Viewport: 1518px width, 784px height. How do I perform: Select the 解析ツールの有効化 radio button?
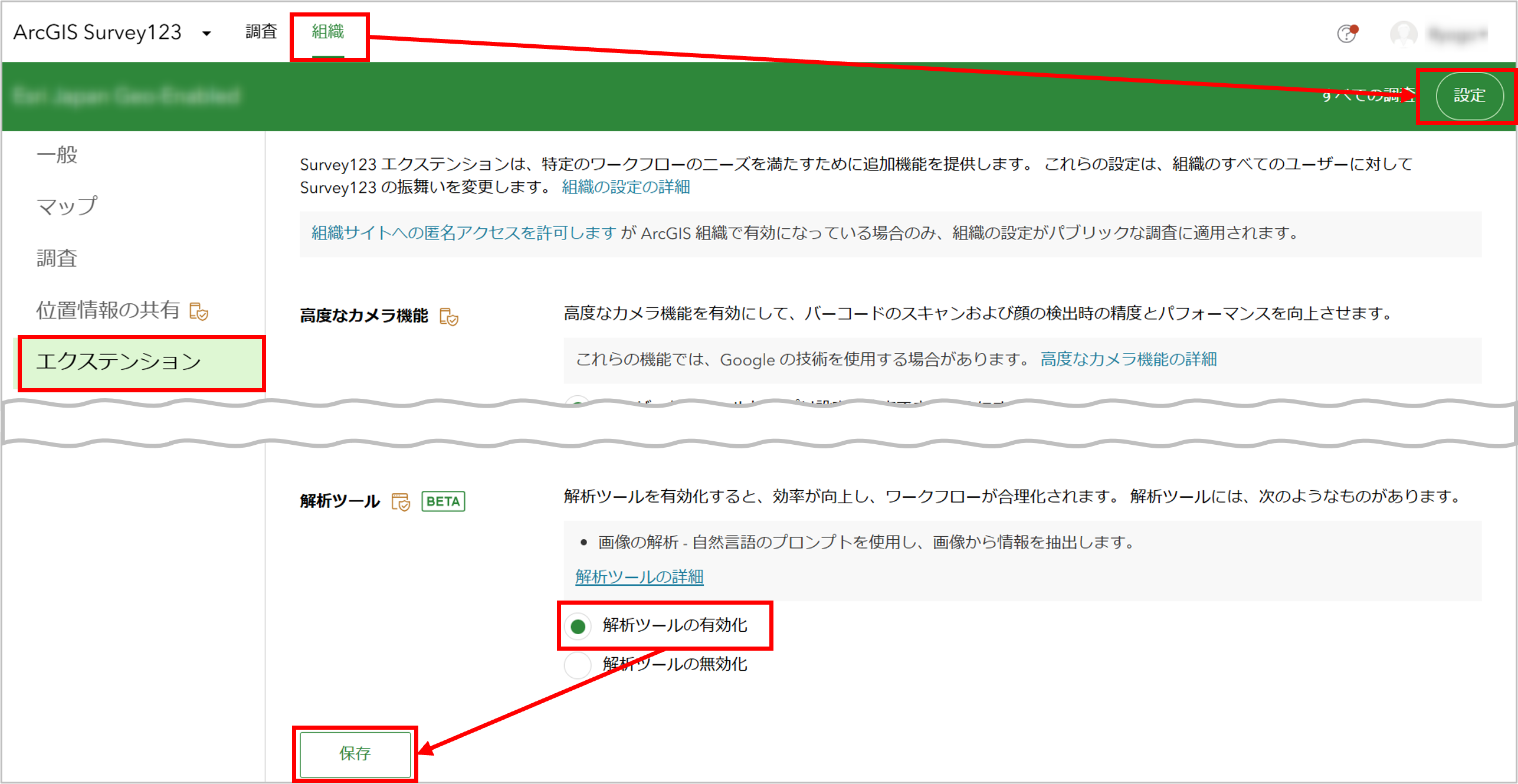click(578, 626)
